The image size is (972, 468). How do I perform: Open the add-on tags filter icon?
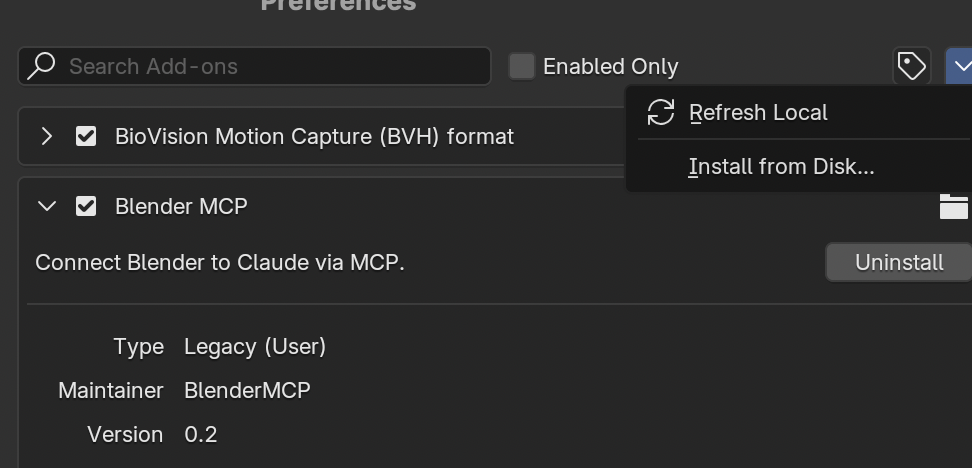pos(912,66)
